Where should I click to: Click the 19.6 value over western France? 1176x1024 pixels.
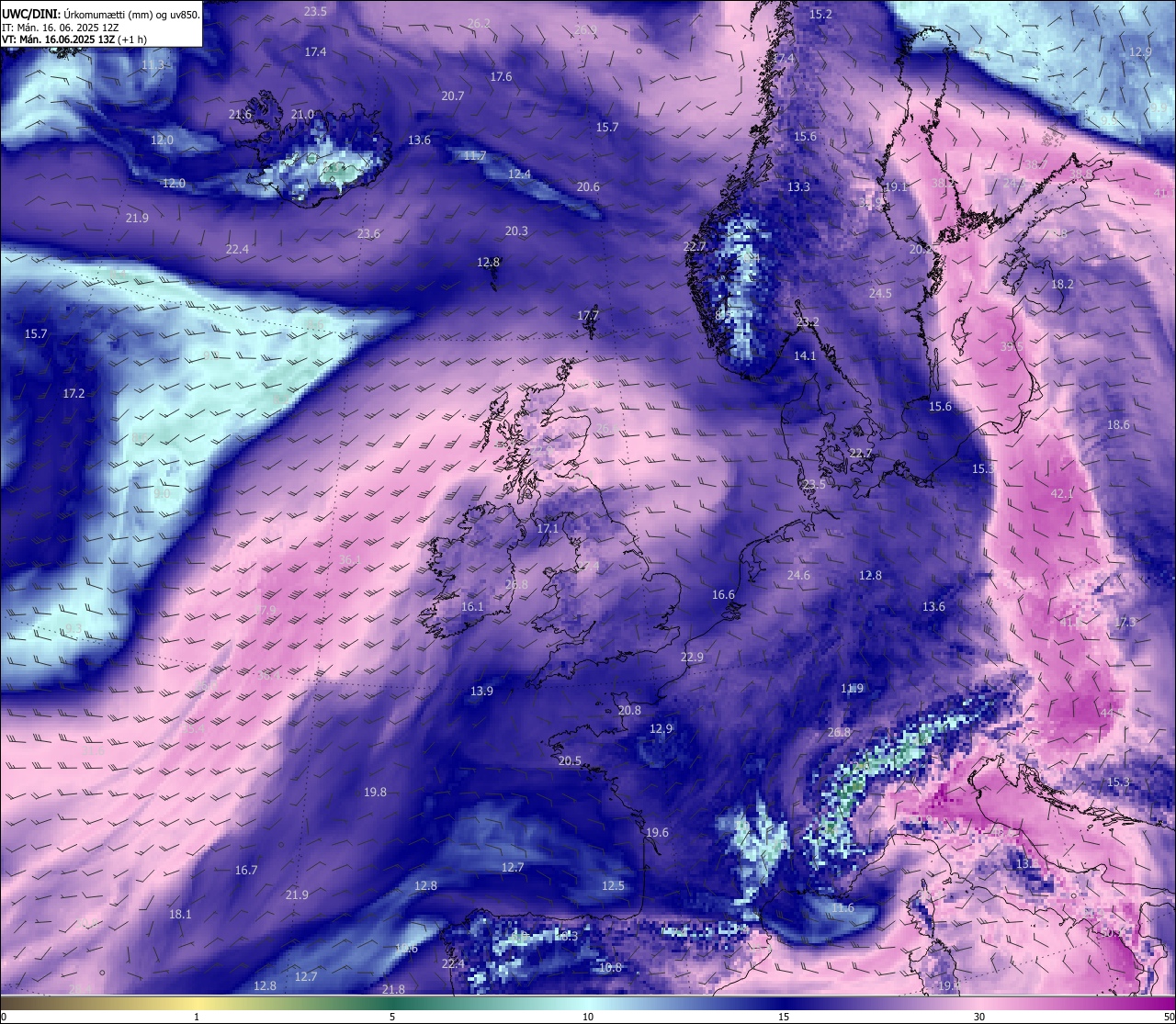(657, 833)
